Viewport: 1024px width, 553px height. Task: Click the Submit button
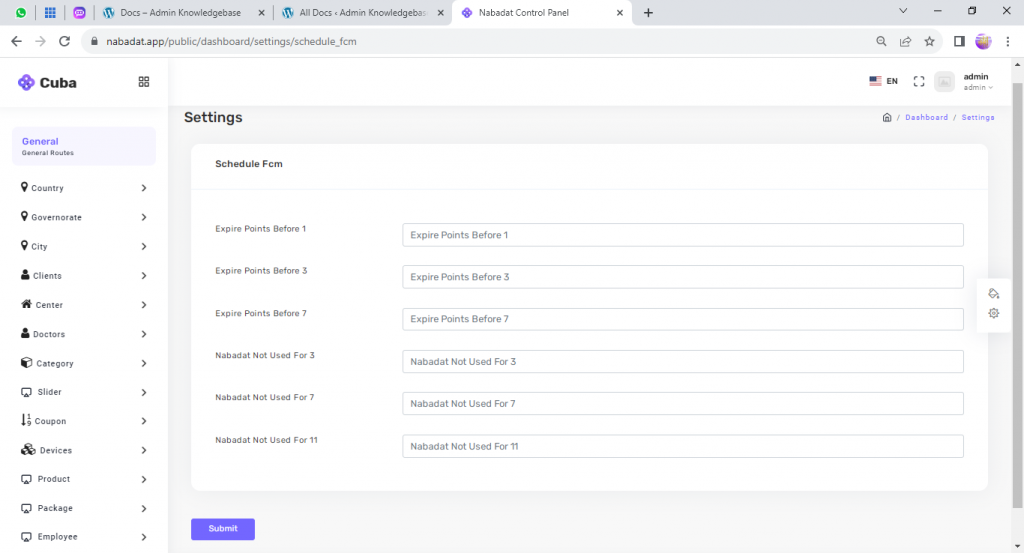pos(223,529)
